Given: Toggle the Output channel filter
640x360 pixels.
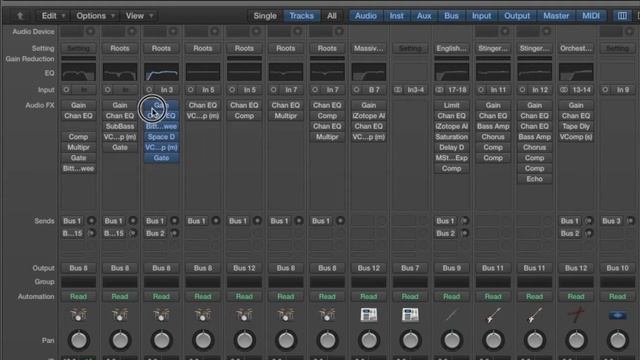Looking at the screenshot, I should pos(517,16).
